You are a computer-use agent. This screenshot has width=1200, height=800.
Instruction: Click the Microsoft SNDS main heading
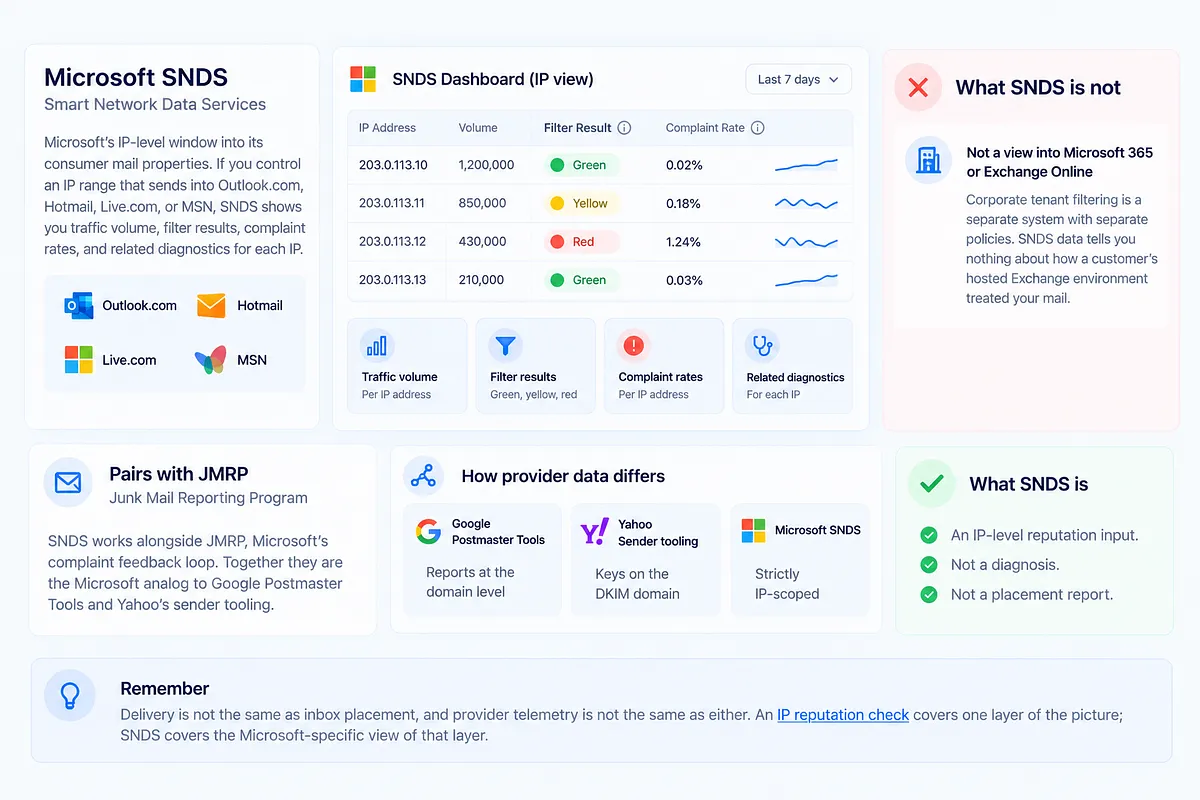[136, 77]
